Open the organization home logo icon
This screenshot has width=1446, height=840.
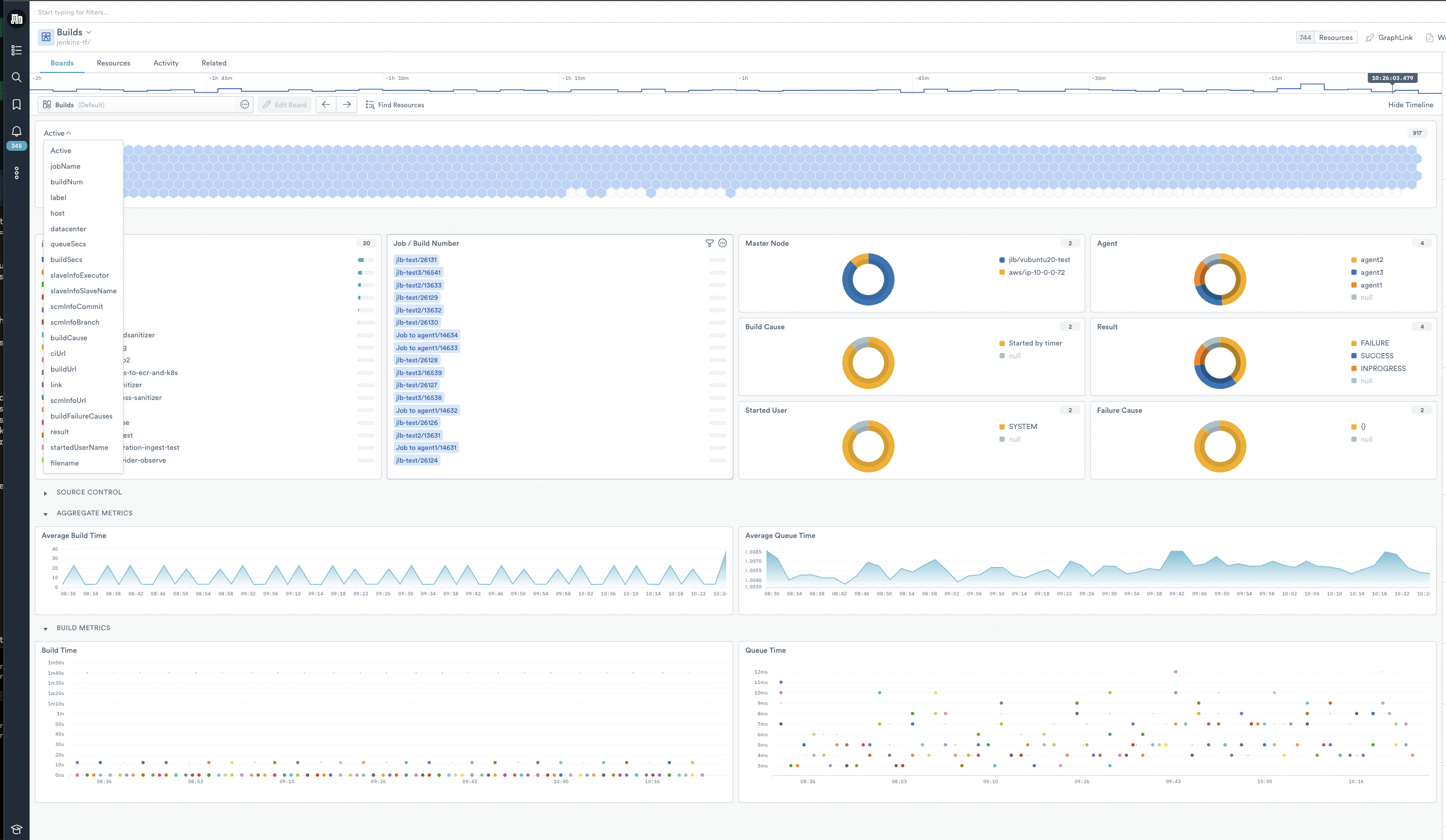tap(16, 19)
